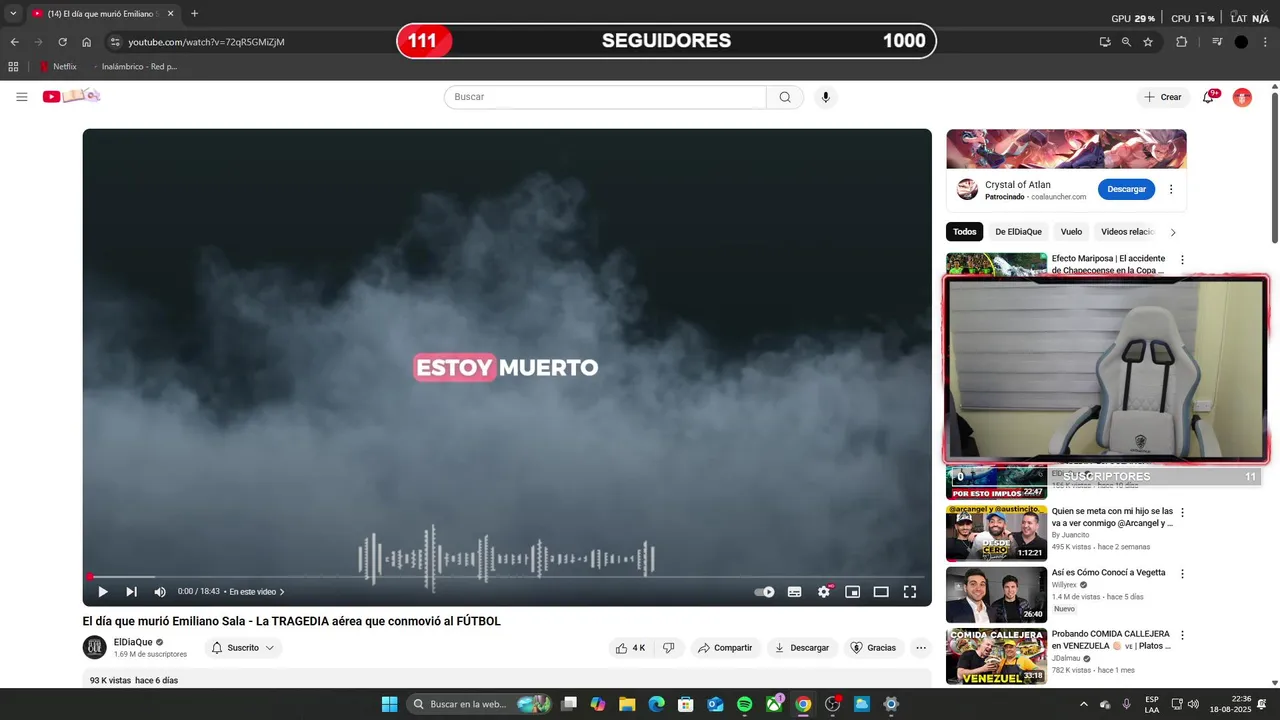This screenshot has width=1280, height=720.
Task: Open the ElDiaQue channel name link
Action: (133, 642)
